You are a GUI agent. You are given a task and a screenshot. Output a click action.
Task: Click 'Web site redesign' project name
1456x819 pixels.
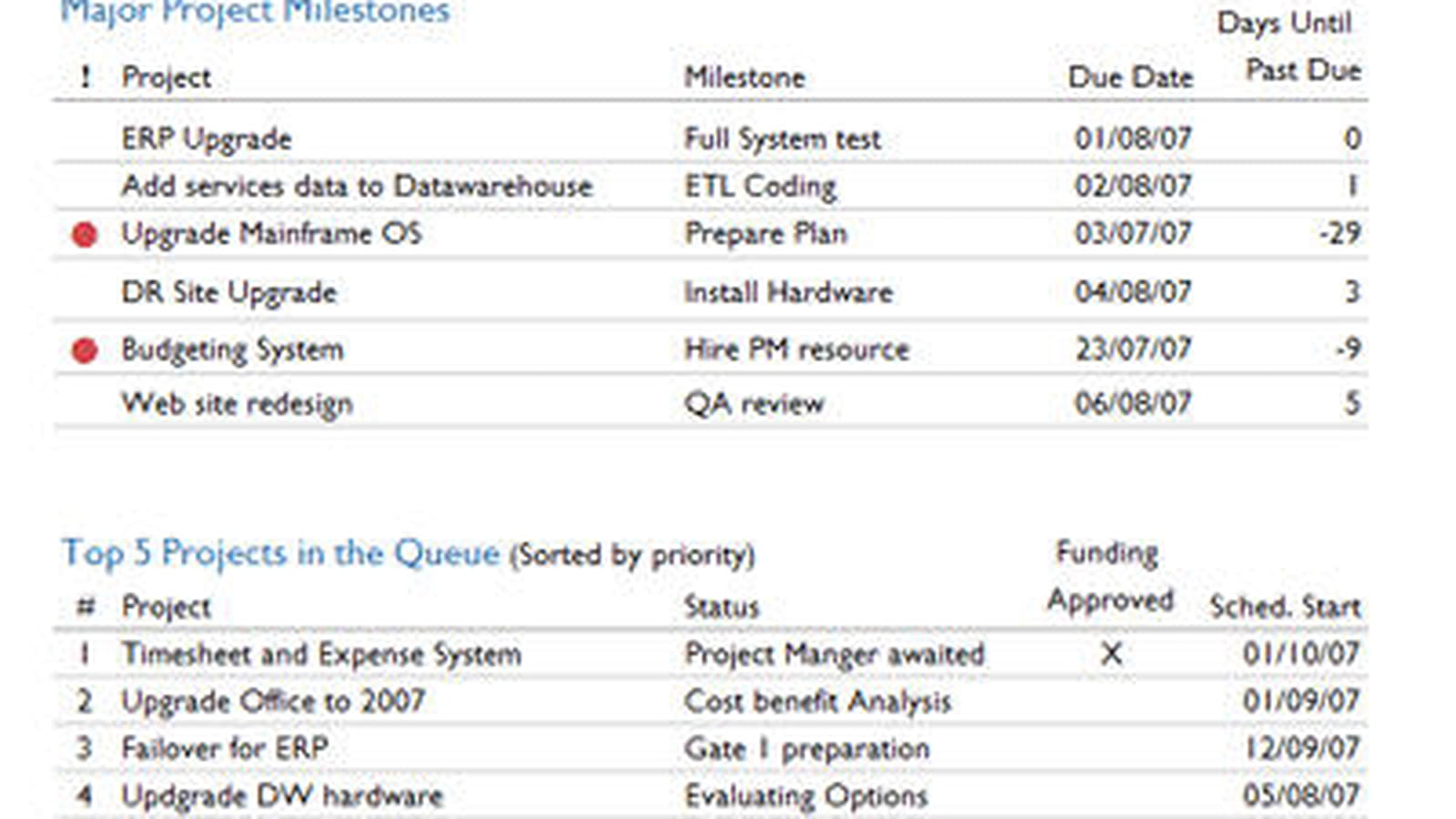[237, 404]
